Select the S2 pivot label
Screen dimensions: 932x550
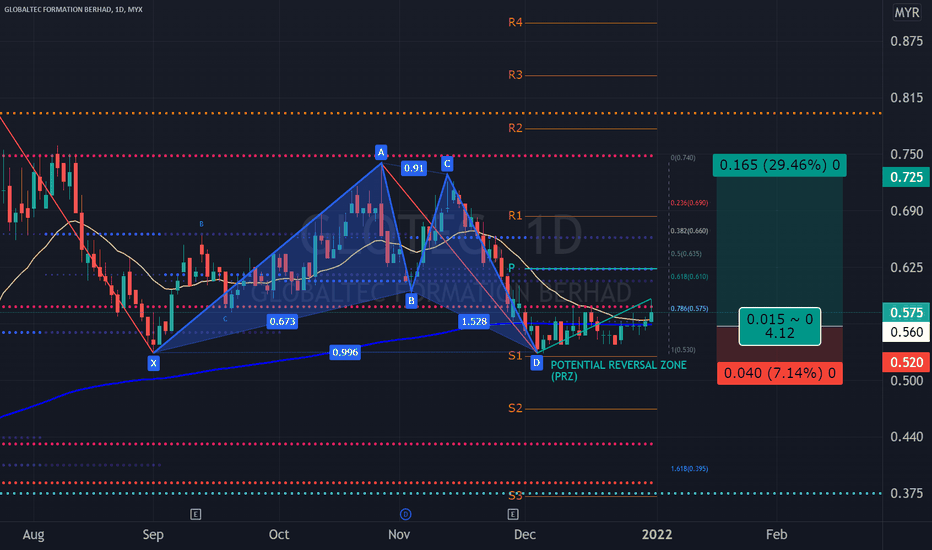click(x=515, y=408)
